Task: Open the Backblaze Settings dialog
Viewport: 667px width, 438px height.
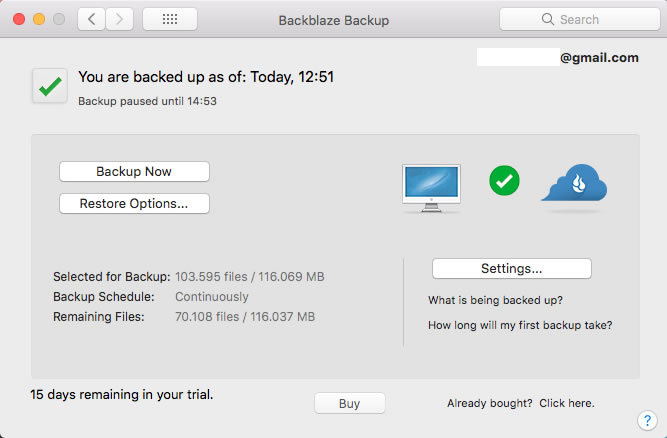Action: click(512, 268)
